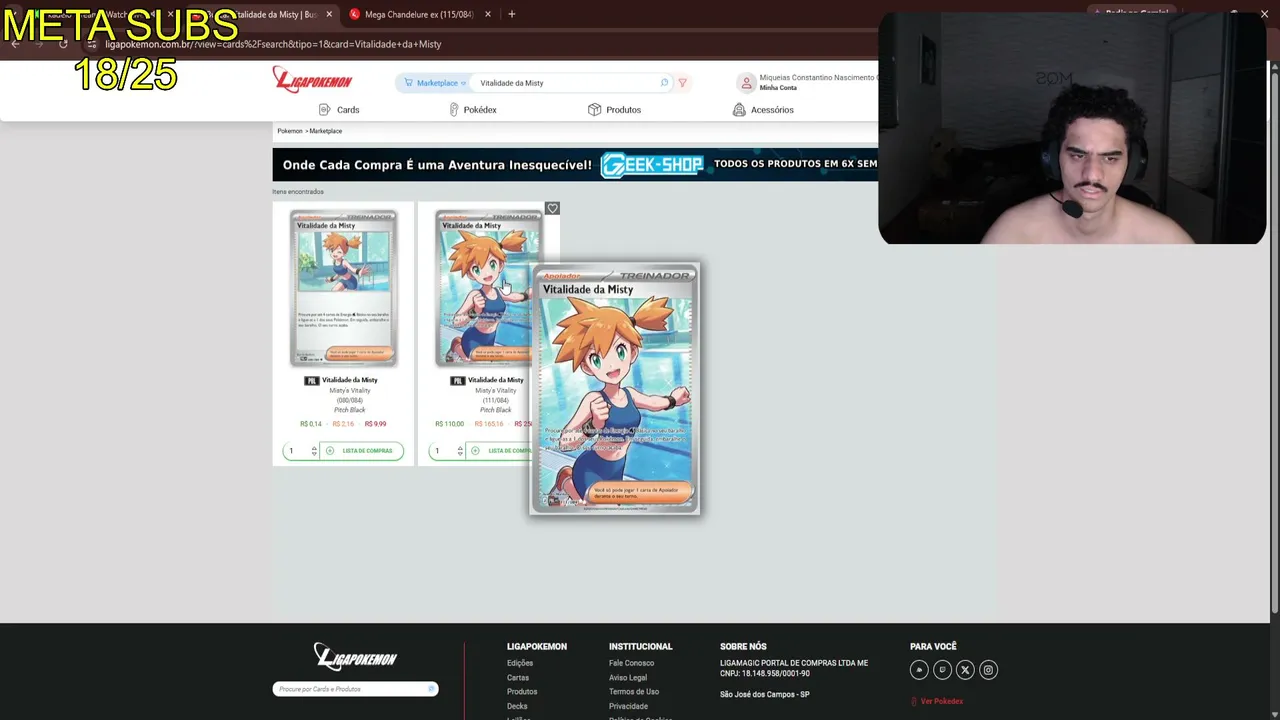Open a new browser tab with plus button
This screenshot has height=720, width=1280.
pyautogui.click(x=512, y=14)
